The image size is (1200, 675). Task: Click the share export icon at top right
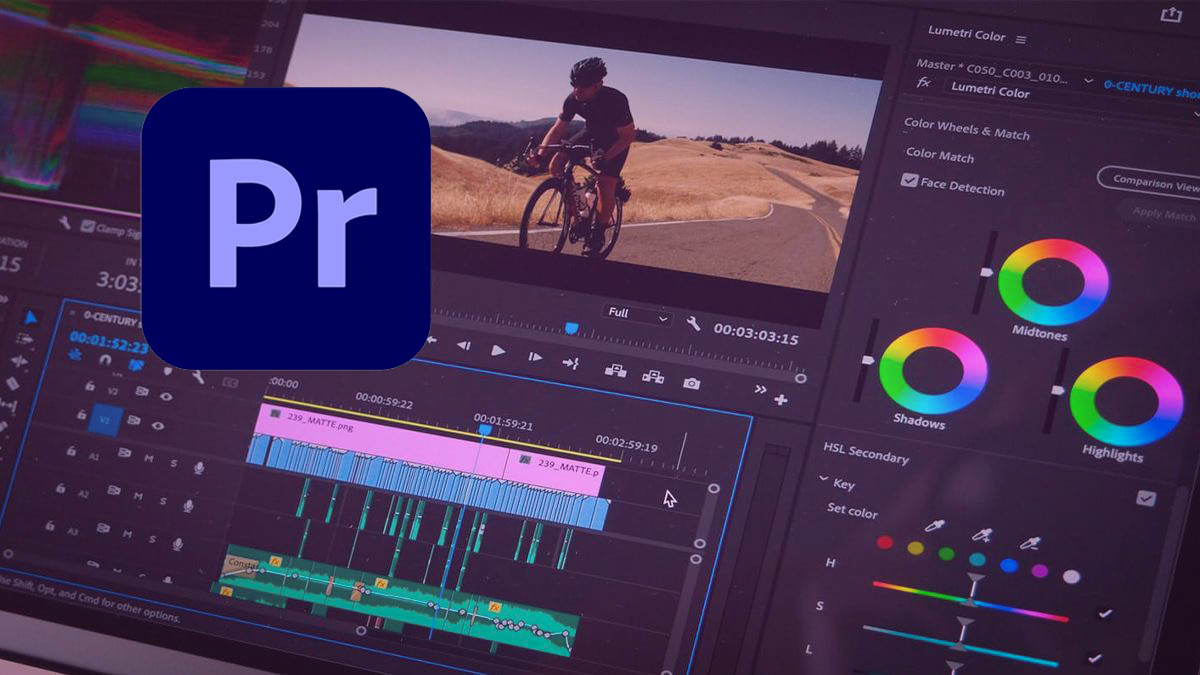pos(1170,13)
